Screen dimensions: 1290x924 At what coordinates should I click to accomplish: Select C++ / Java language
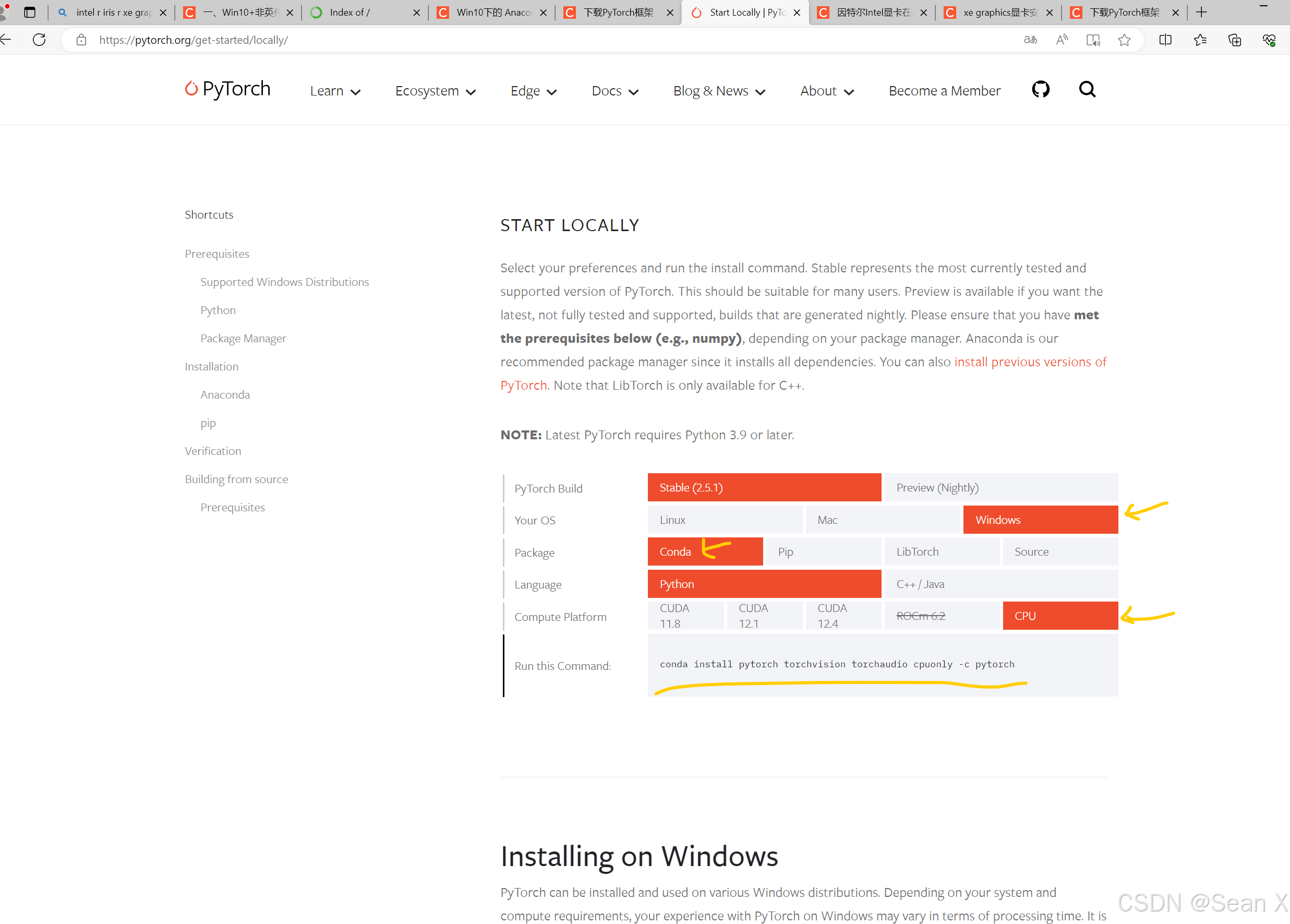[x=1001, y=584]
